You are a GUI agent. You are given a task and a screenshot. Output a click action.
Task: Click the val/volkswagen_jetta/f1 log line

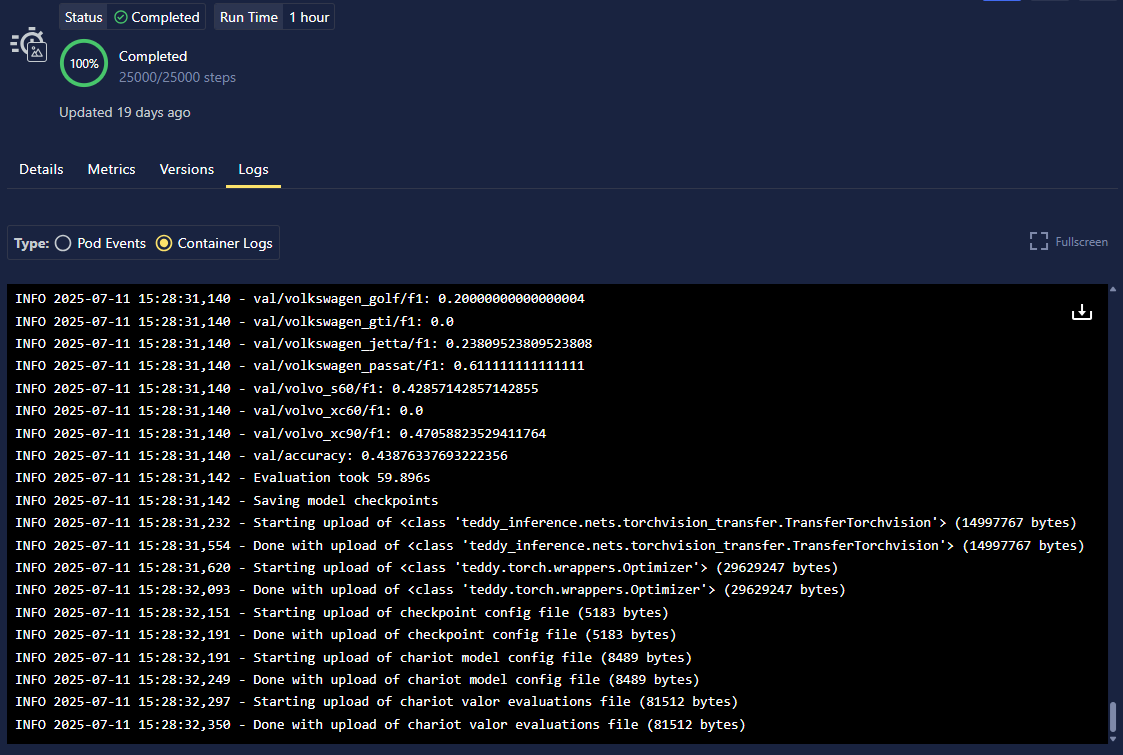[x=304, y=344]
